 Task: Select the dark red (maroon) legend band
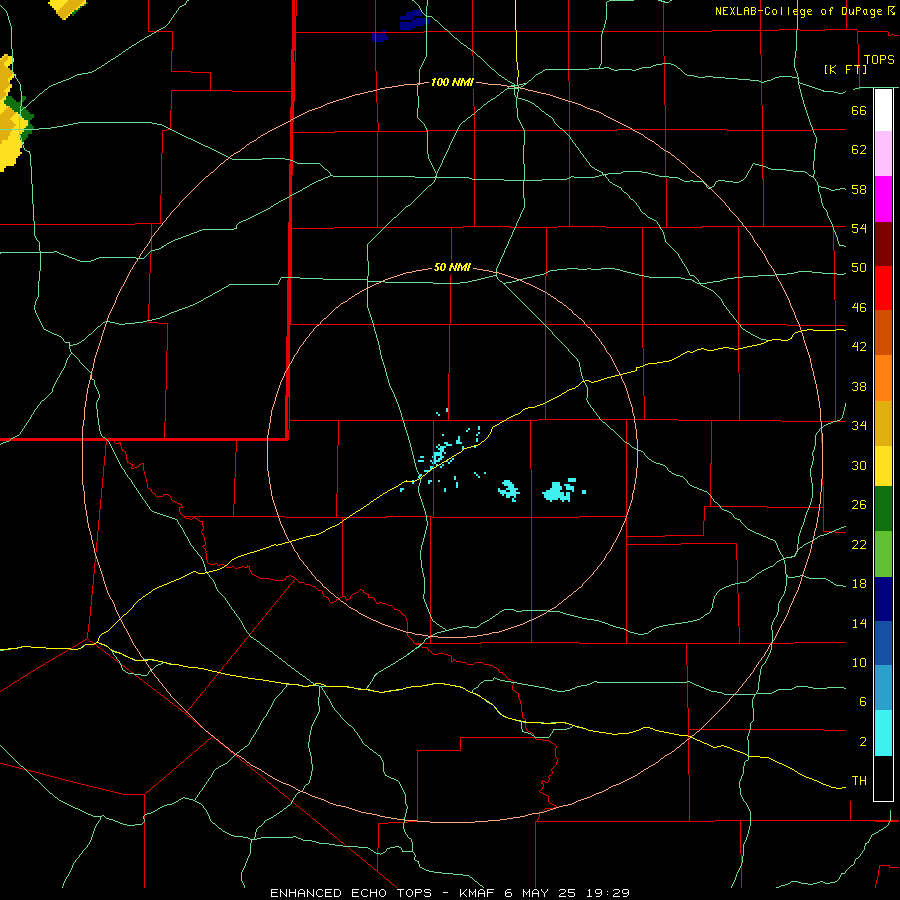(883, 243)
